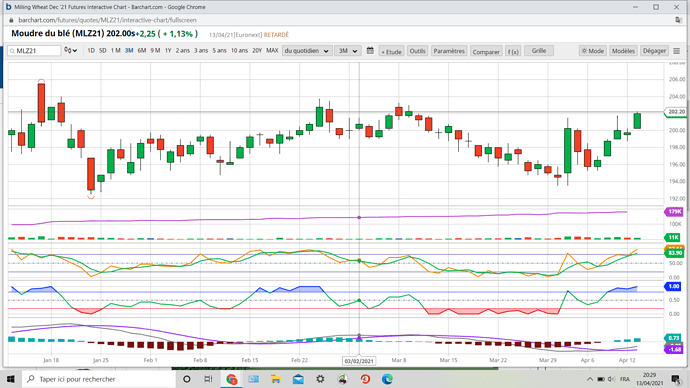Image resolution: width=690 pixels, height=388 pixels.
Task: Click the Comparer button
Action: [486, 51]
